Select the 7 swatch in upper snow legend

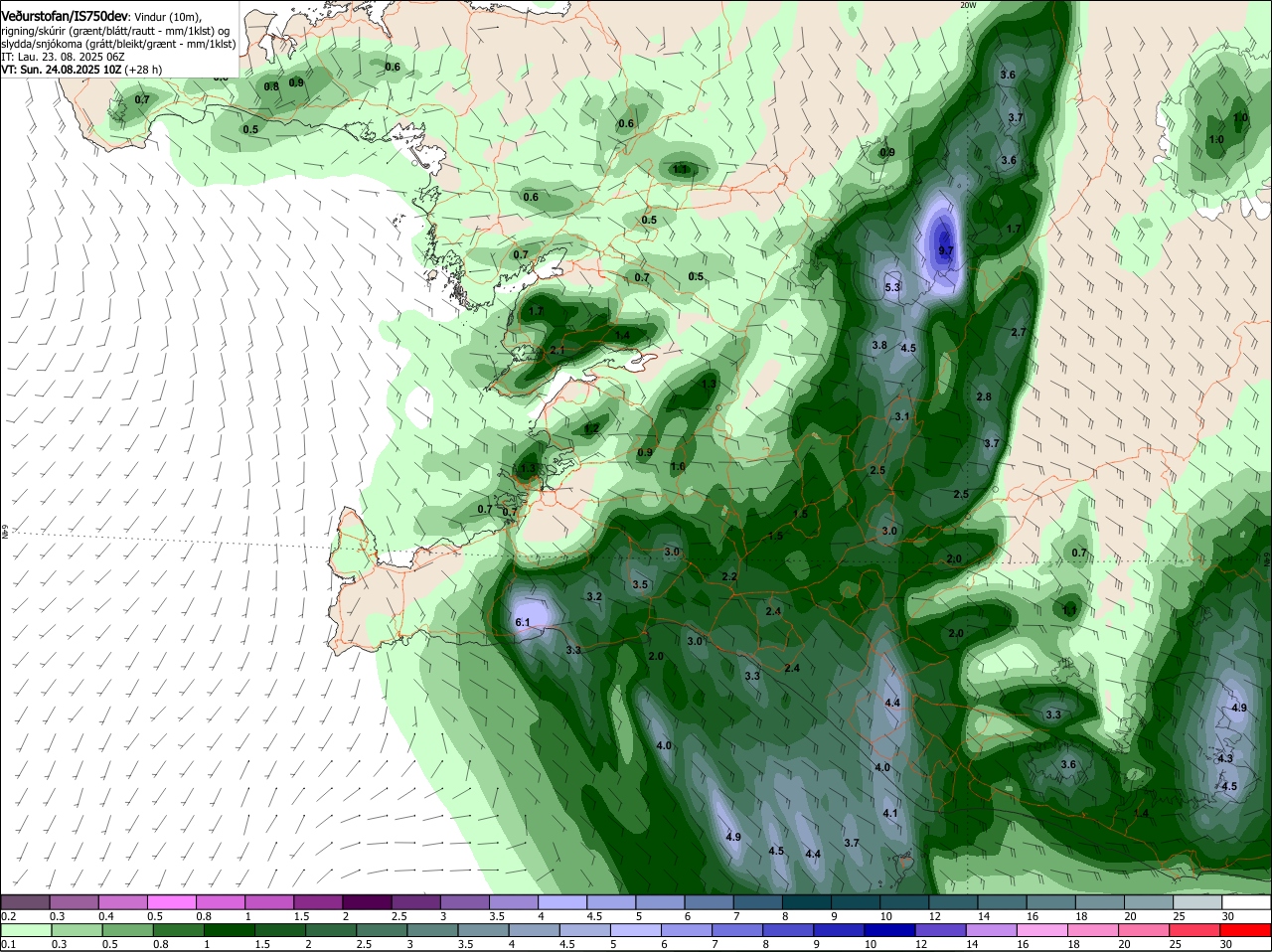click(x=758, y=902)
